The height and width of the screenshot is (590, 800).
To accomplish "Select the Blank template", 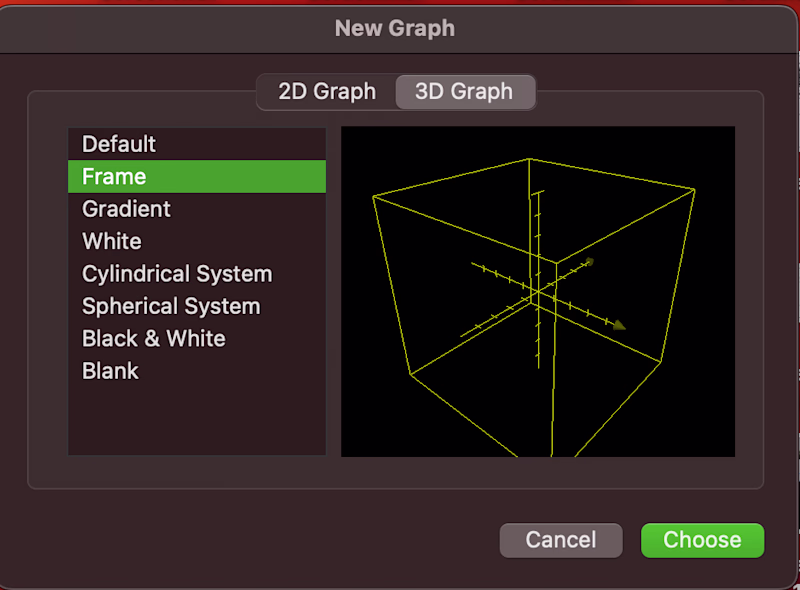I will click(110, 370).
